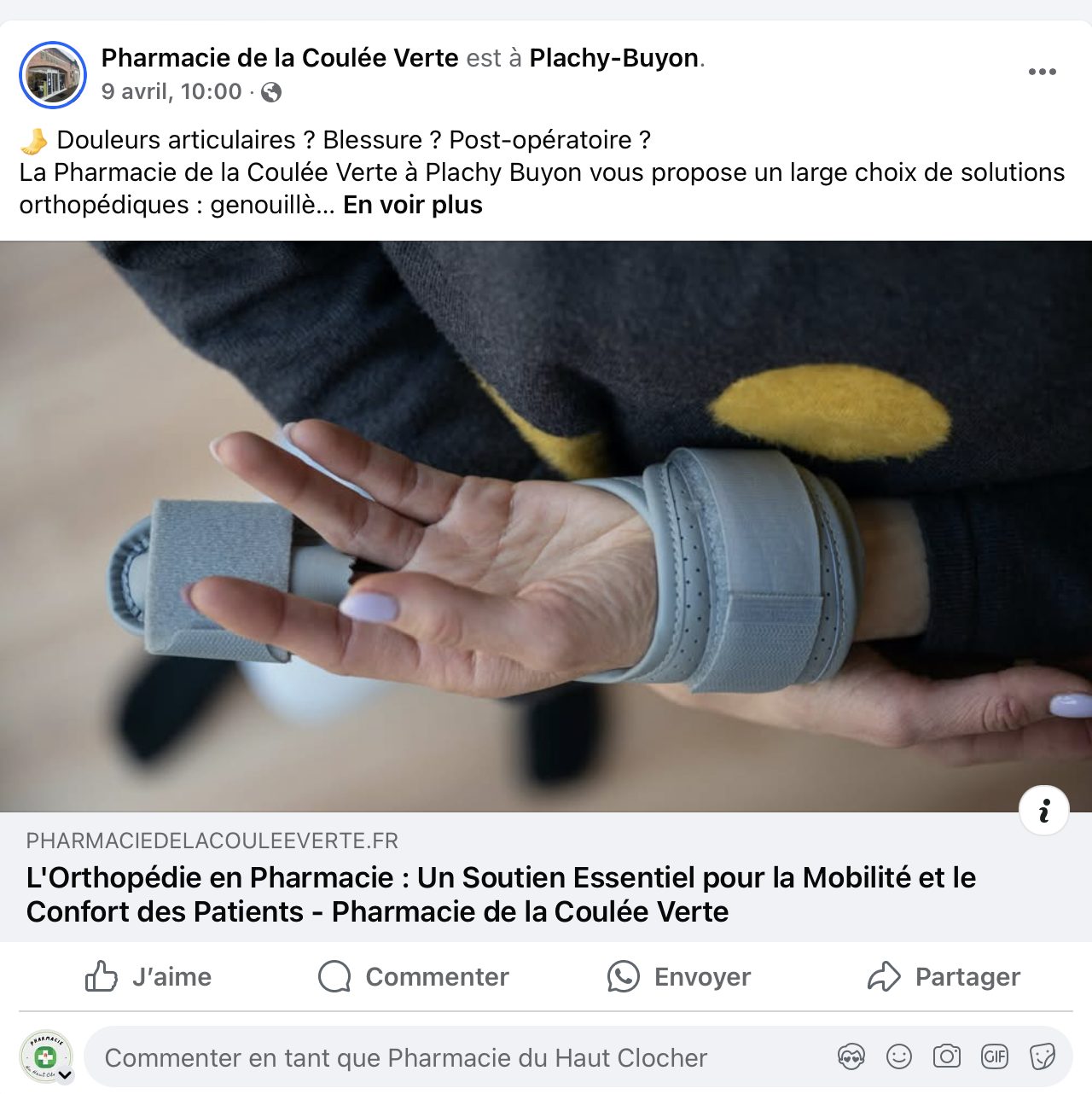Image resolution: width=1092 pixels, height=1094 pixels.
Task: Click the Commenter button
Action: point(413,976)
